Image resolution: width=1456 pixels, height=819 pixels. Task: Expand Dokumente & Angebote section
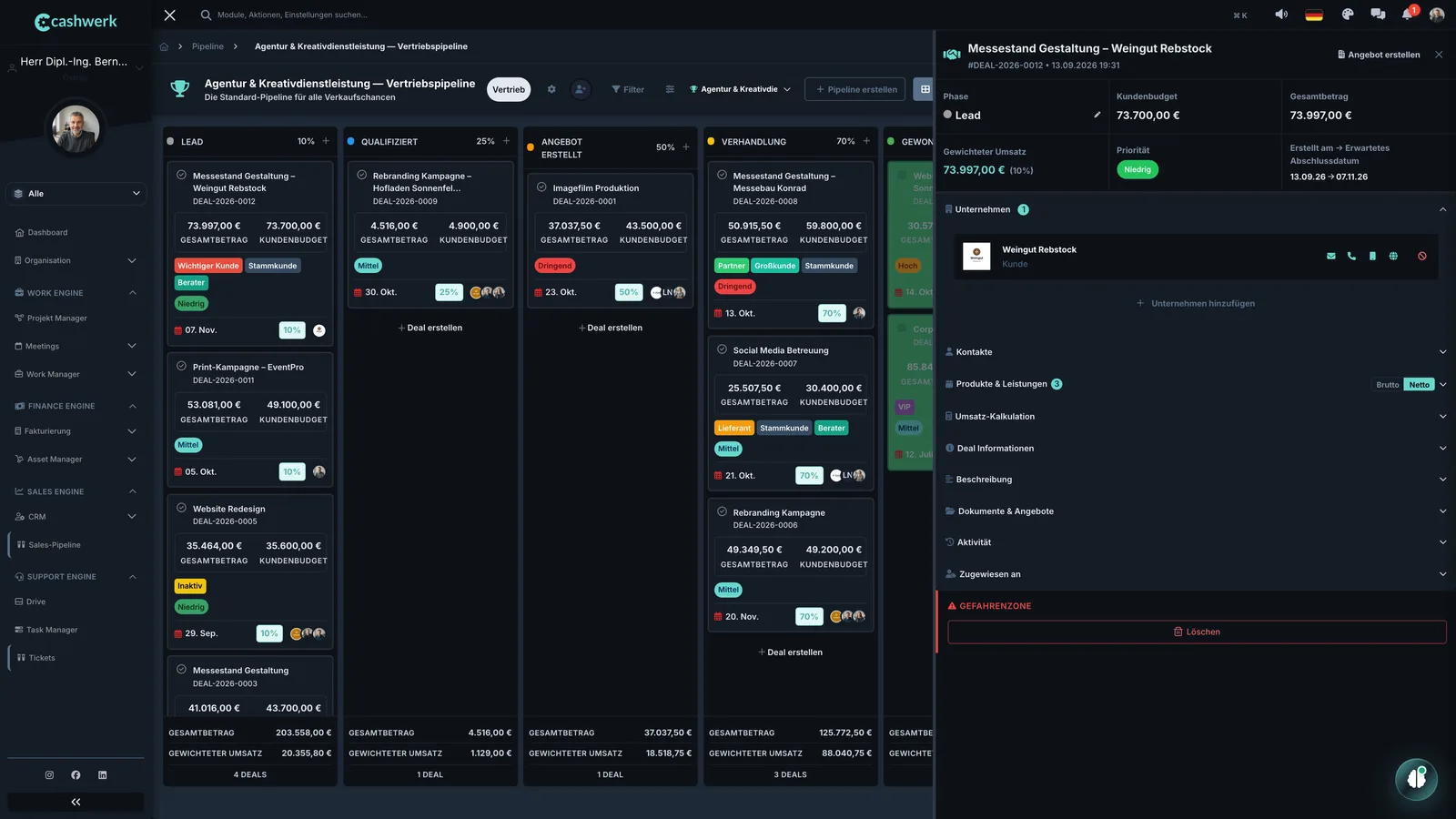click(x=1195, y=511)
